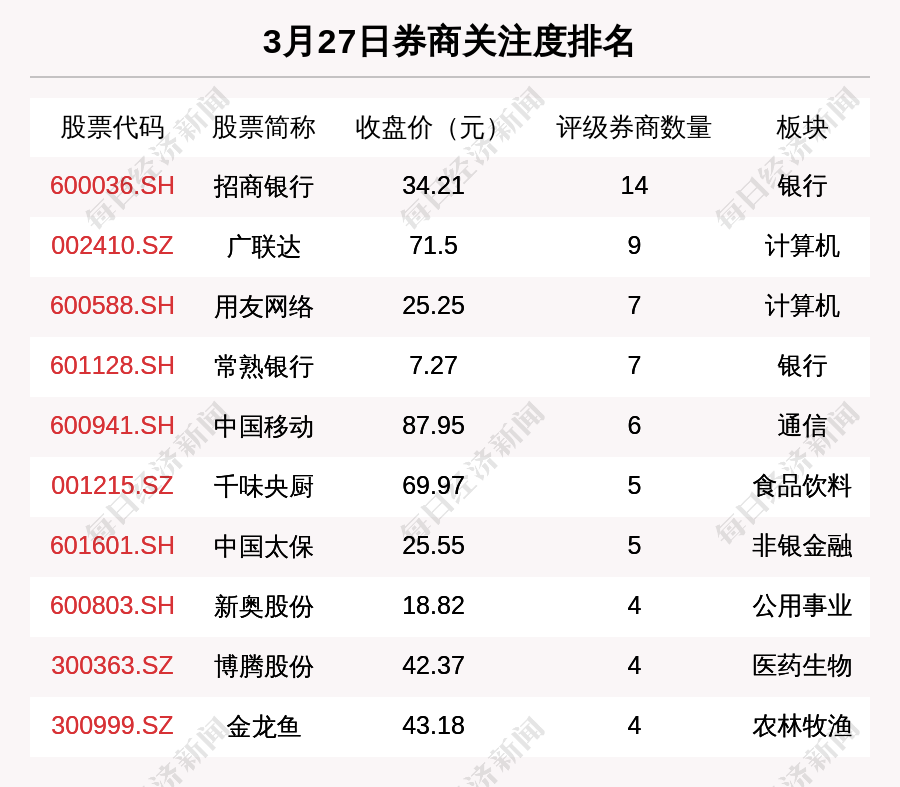
Task: Click closing price 69.97
Action: point(433,486)
